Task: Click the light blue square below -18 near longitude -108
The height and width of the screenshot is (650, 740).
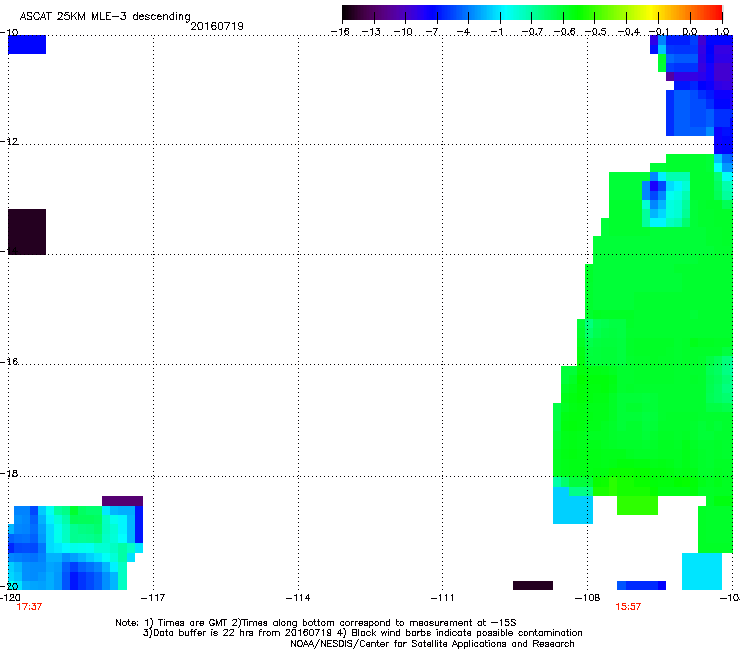Action: 572,506
